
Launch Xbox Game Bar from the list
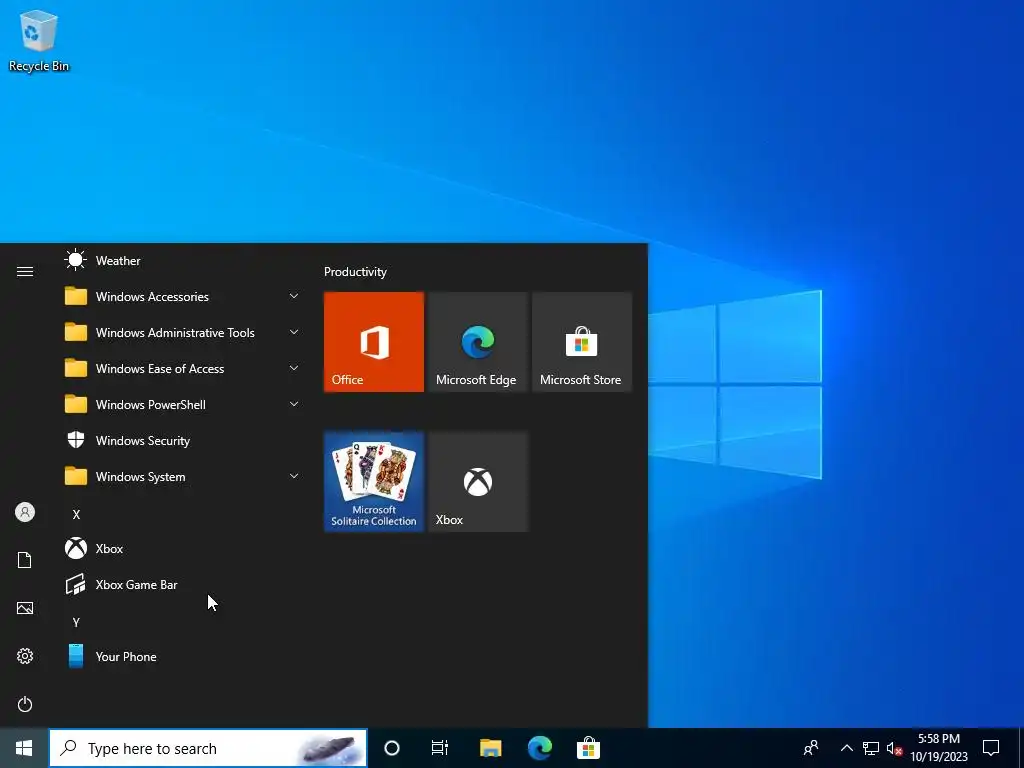182,584
